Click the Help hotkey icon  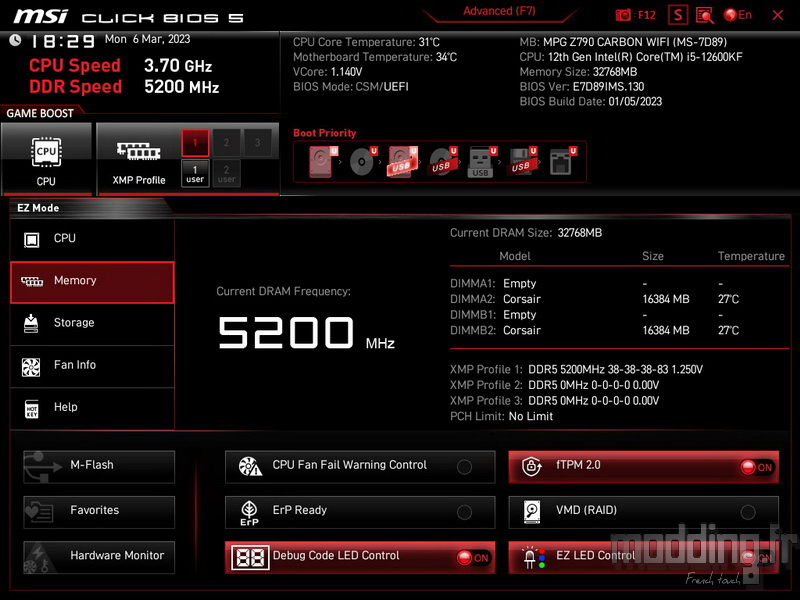point(32,409)
